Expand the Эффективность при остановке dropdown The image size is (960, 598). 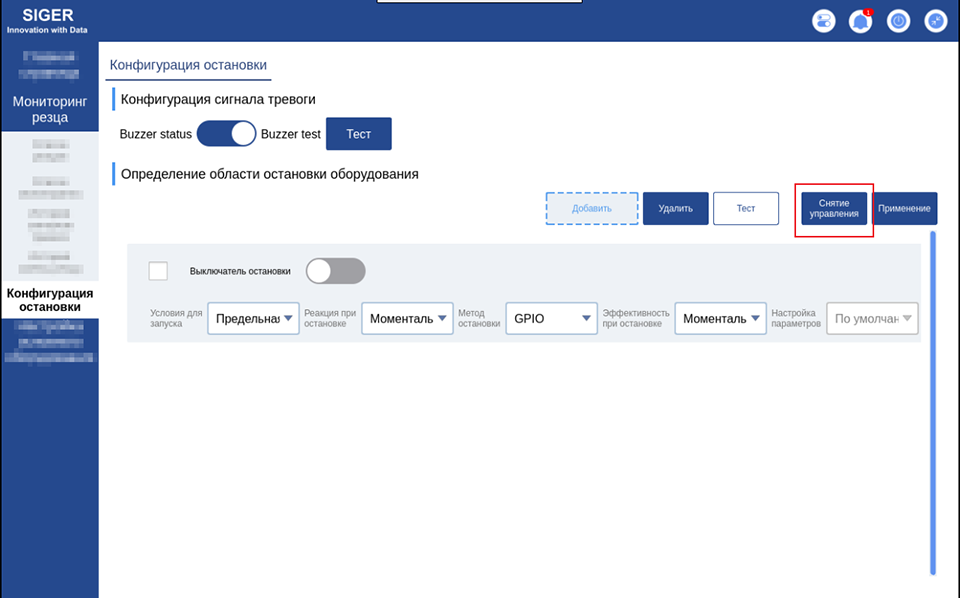(721, 318)
